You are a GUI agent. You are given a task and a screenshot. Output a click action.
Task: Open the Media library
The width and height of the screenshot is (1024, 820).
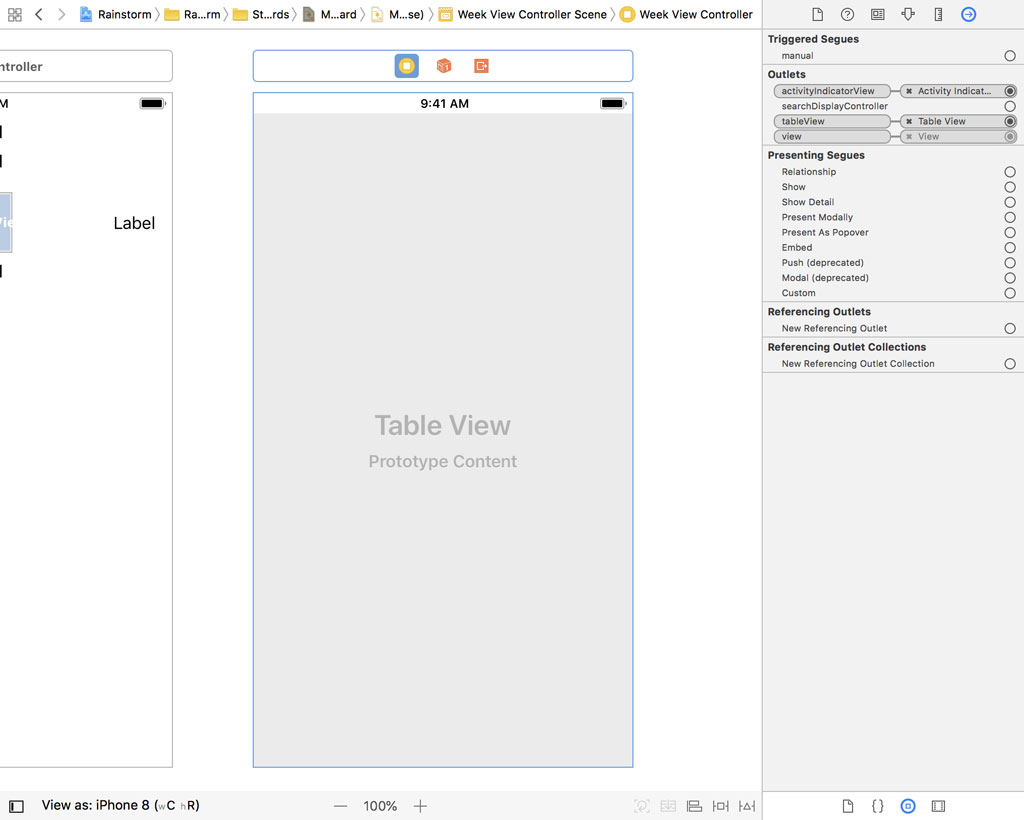click(936, 805)
